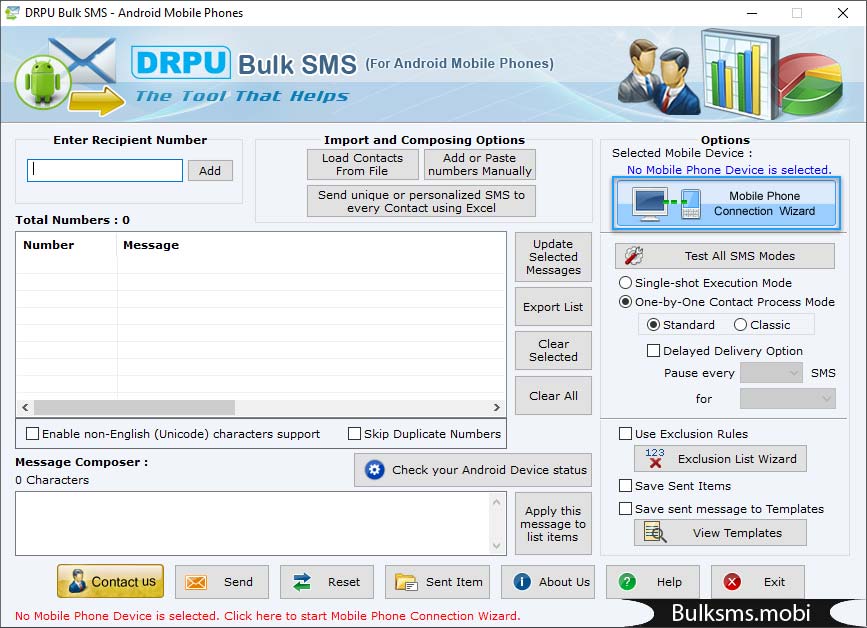
Task: Click the person icon on Contact us
Action: click(x=77, y=582)
